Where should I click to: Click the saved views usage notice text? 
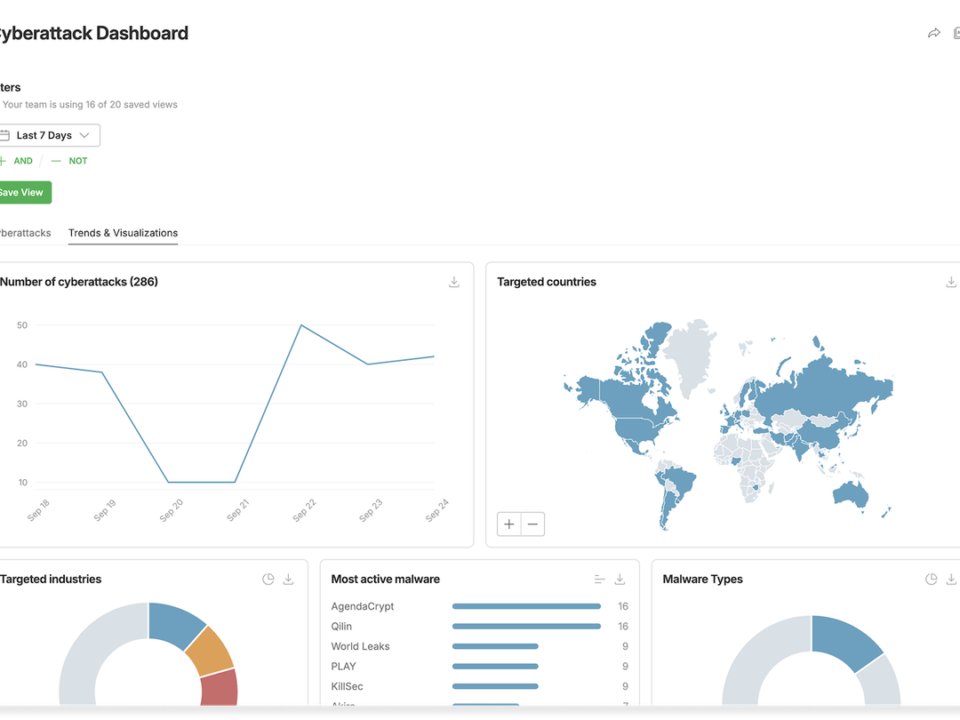click(x=90, y=105)
